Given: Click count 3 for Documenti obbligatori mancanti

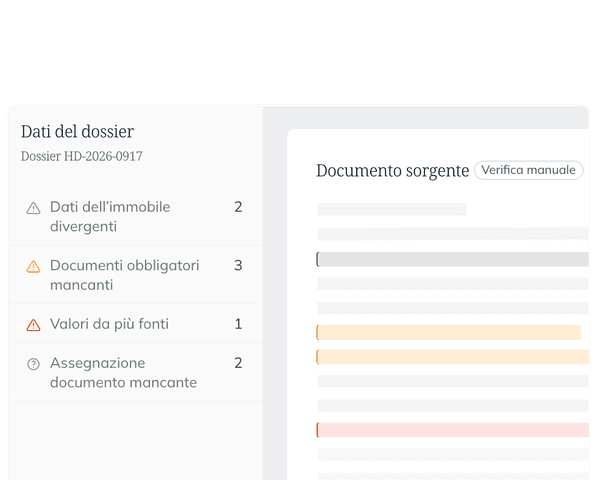Looking at the screenshot, I should (238, 266).
